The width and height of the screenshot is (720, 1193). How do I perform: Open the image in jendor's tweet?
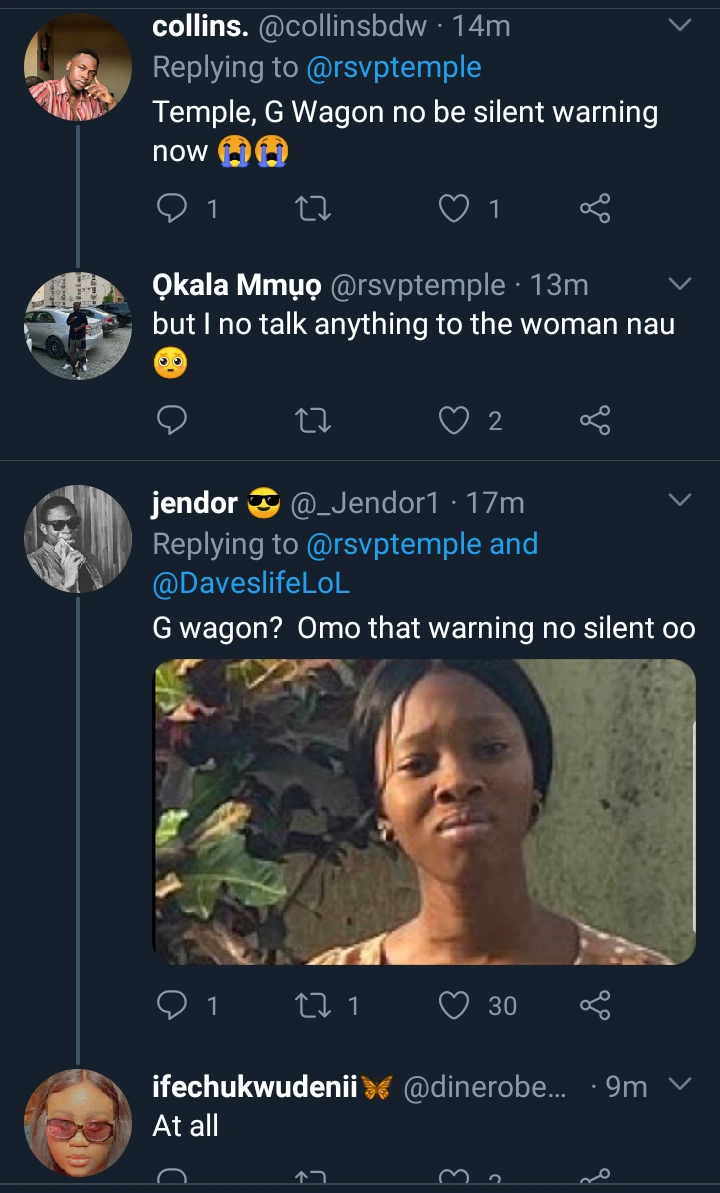click(x=424, y=811)
